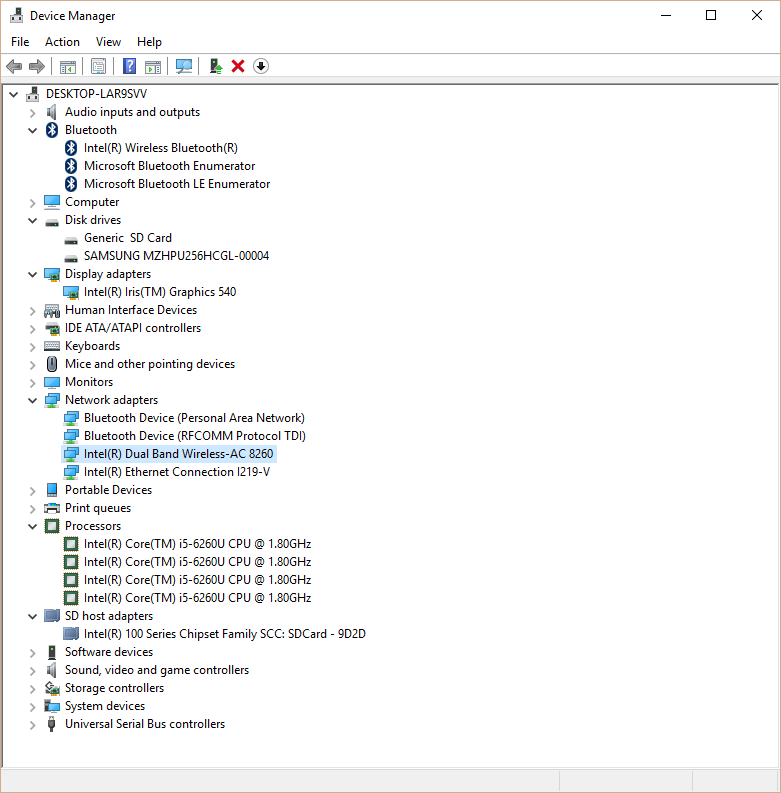Select Bluetooth Device (RFCOMM Protocol TDI)

(x=195, y=436)
